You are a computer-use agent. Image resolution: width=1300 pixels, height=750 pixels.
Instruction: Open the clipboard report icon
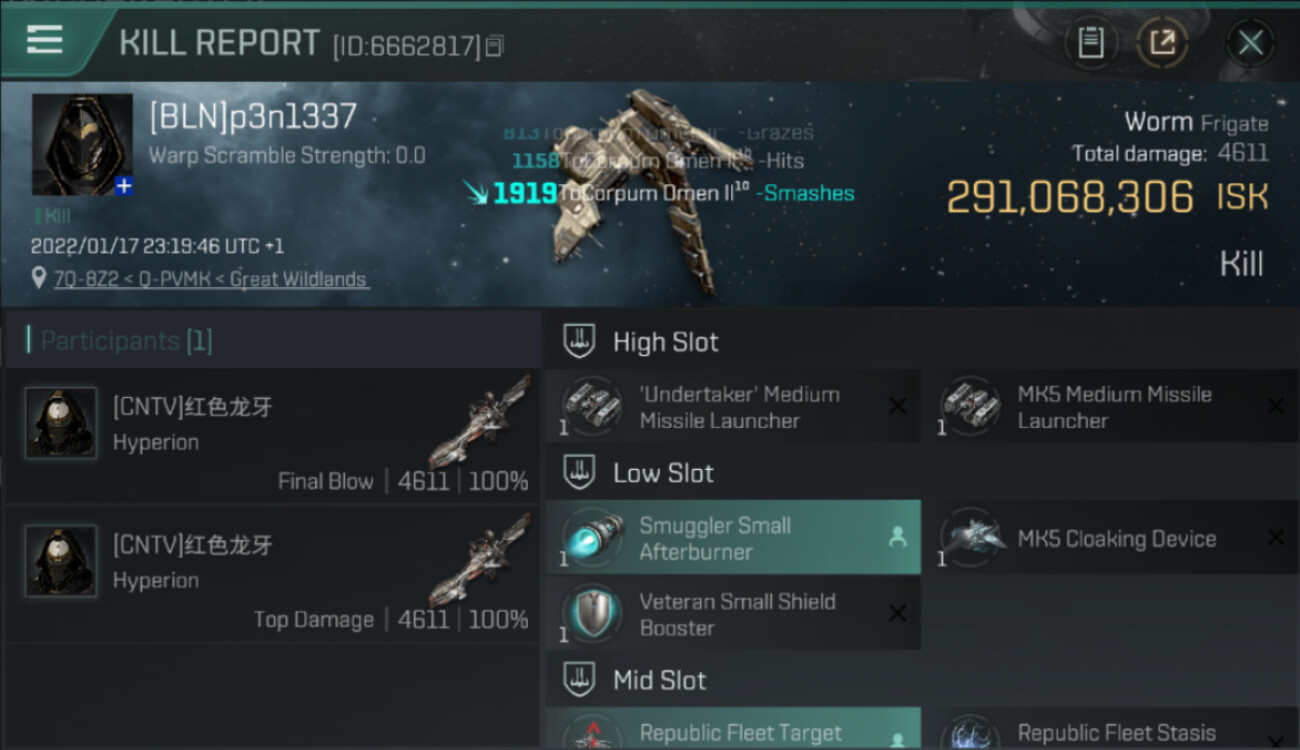pos(1090,42)
